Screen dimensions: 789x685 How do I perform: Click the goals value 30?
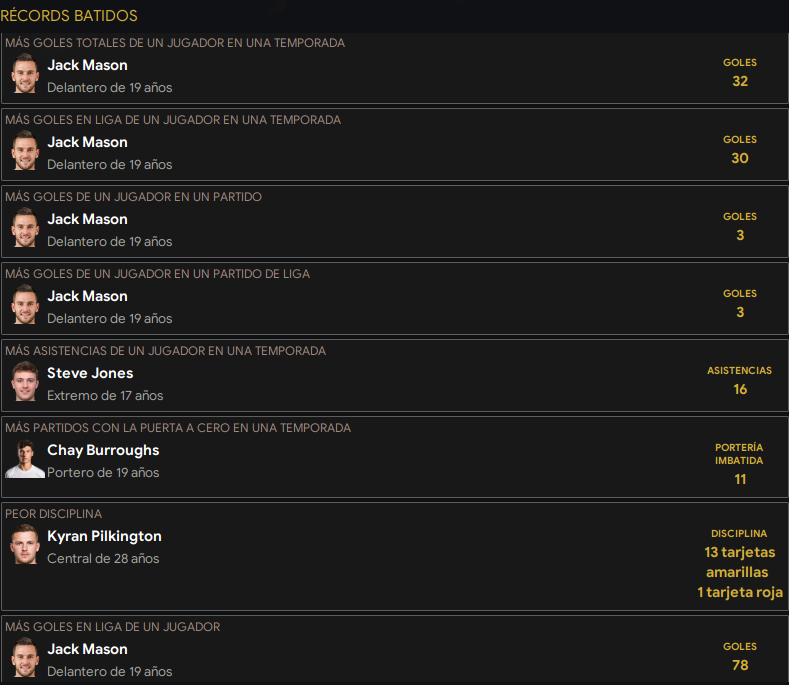pyautogui.click(x=740, y=158)
